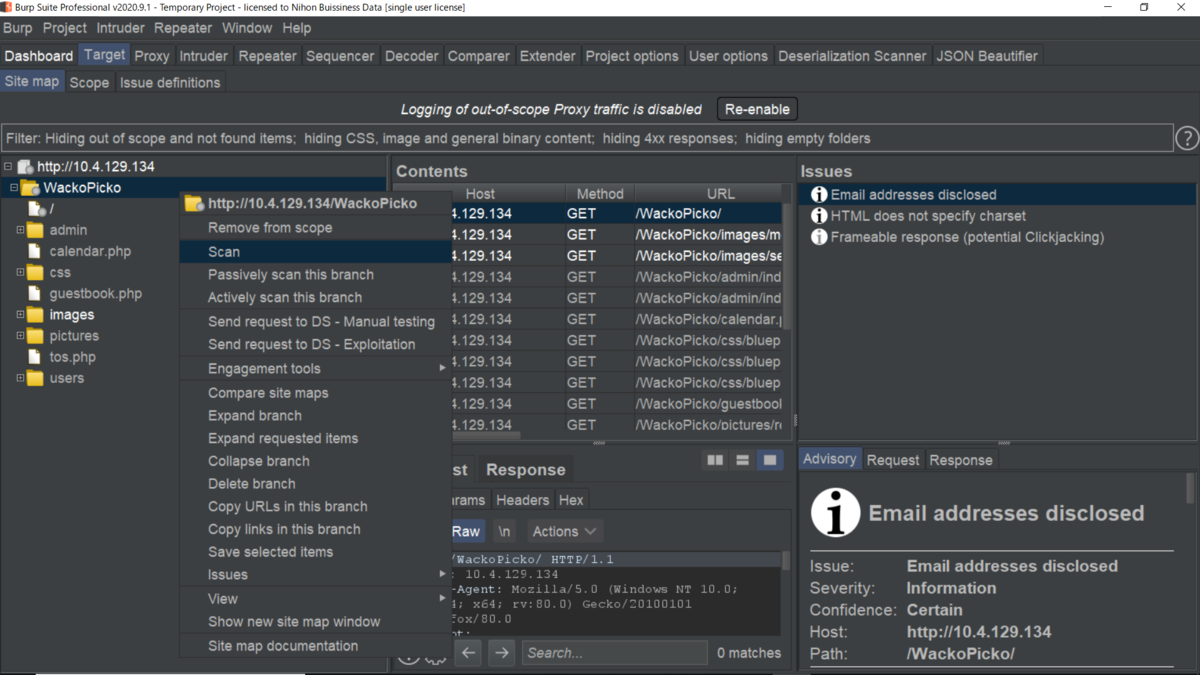Click info icon beside Email addresses disclosed issue
1200x675 pixels.
[x=819, y=195]
